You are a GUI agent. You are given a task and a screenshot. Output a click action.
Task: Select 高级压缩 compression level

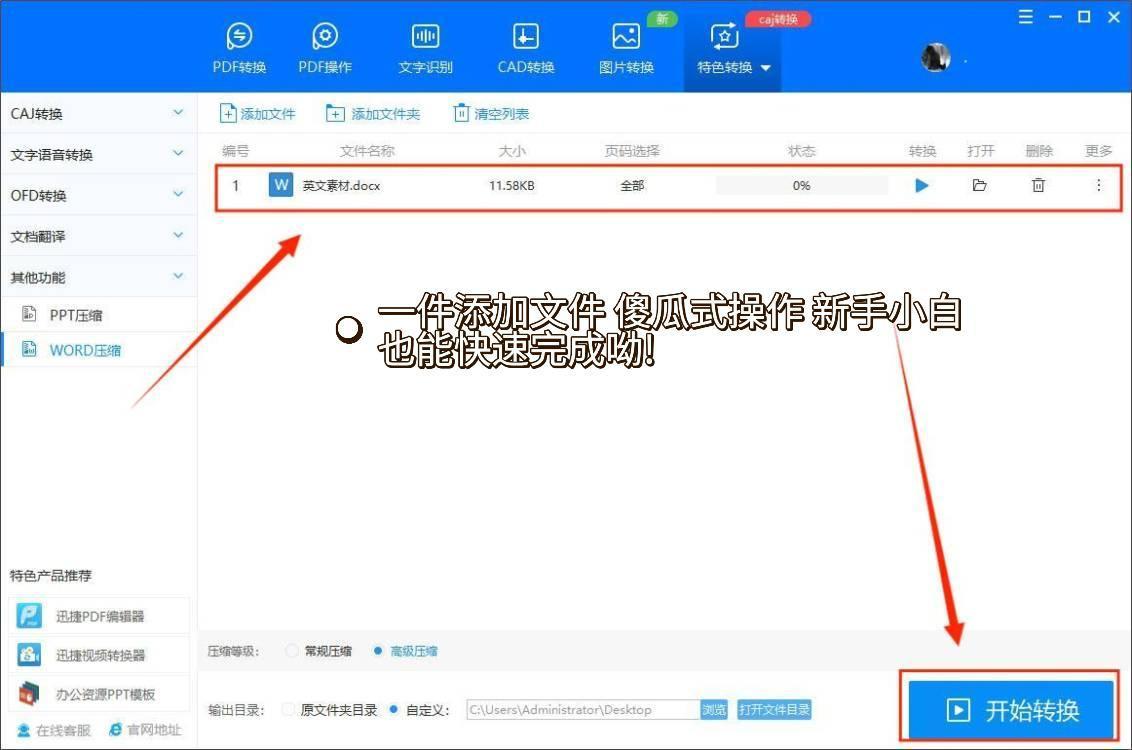378,651
